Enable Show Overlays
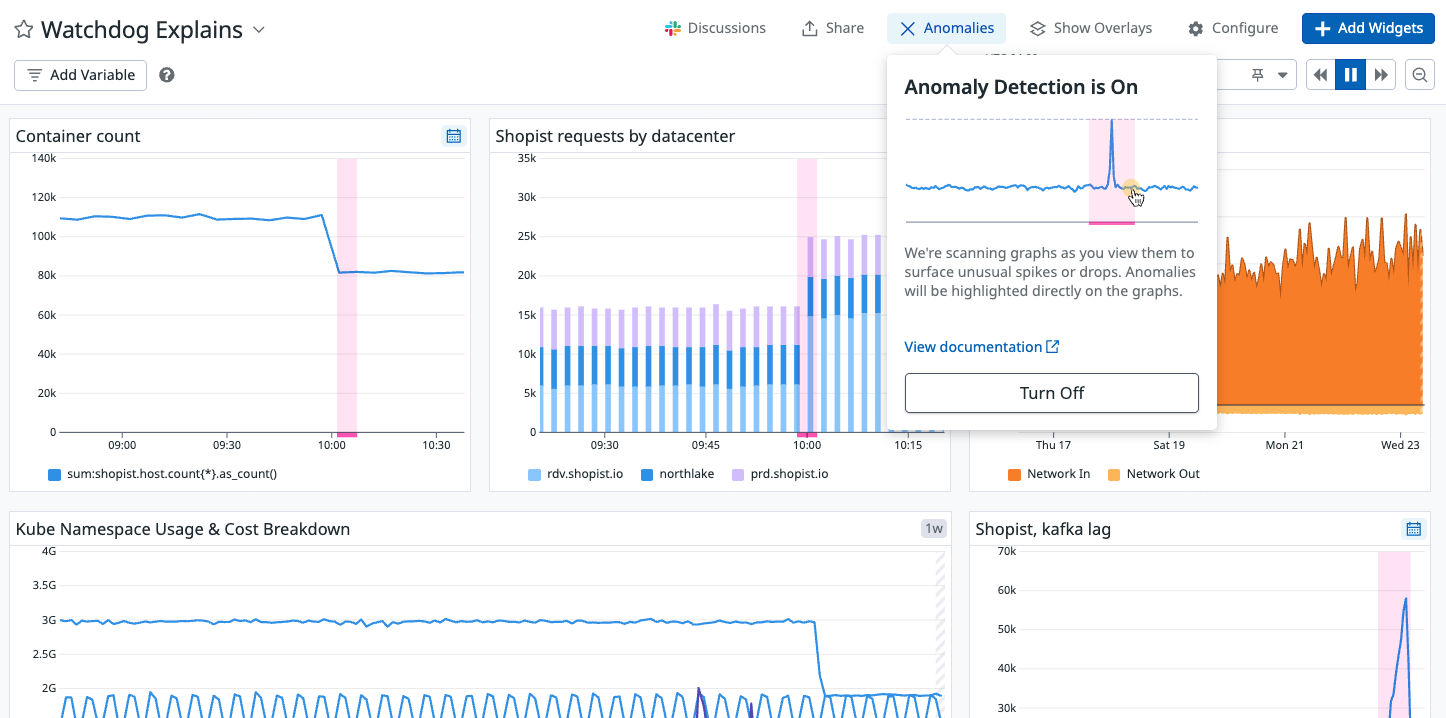The height and width of the screenshot is (718, 1446). coord(1091,28)
